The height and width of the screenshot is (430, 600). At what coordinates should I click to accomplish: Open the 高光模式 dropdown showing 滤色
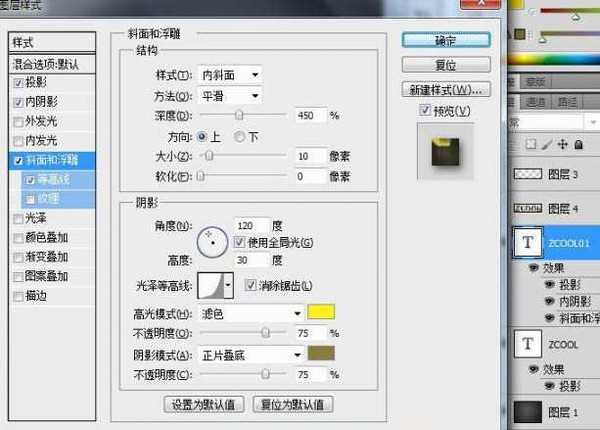click(249, 313)
